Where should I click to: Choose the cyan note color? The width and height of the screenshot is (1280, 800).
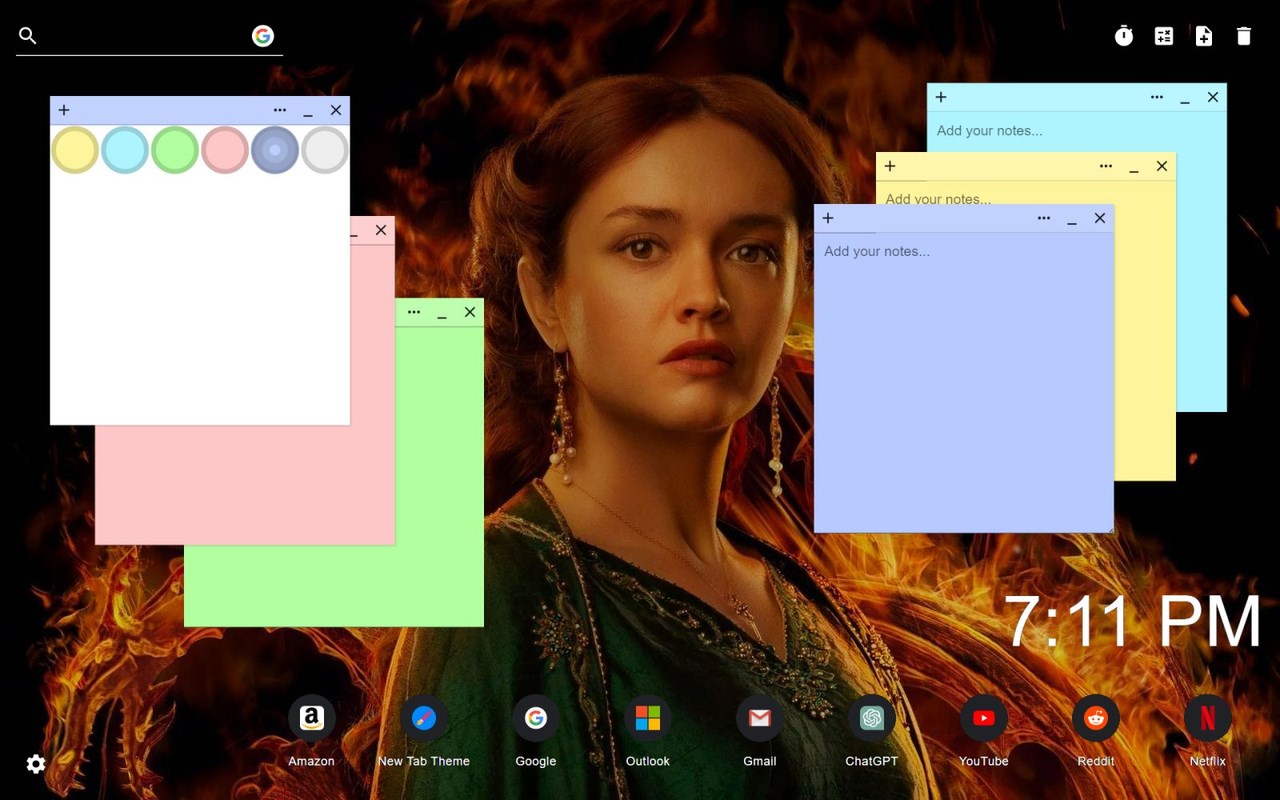point(125,150)
